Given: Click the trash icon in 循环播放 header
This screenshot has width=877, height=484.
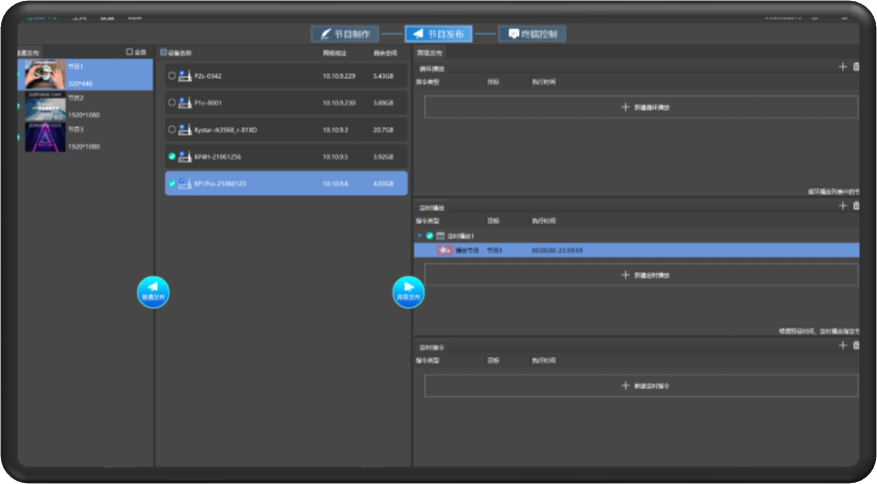Looking at the screenshot, I should pyautogui.click(x=856, y=67).
